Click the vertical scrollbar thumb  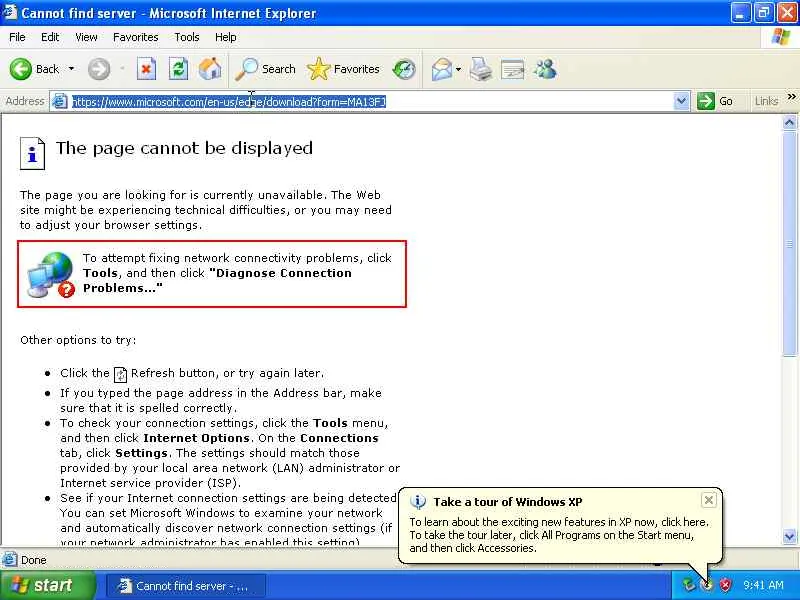click(789, 244)
